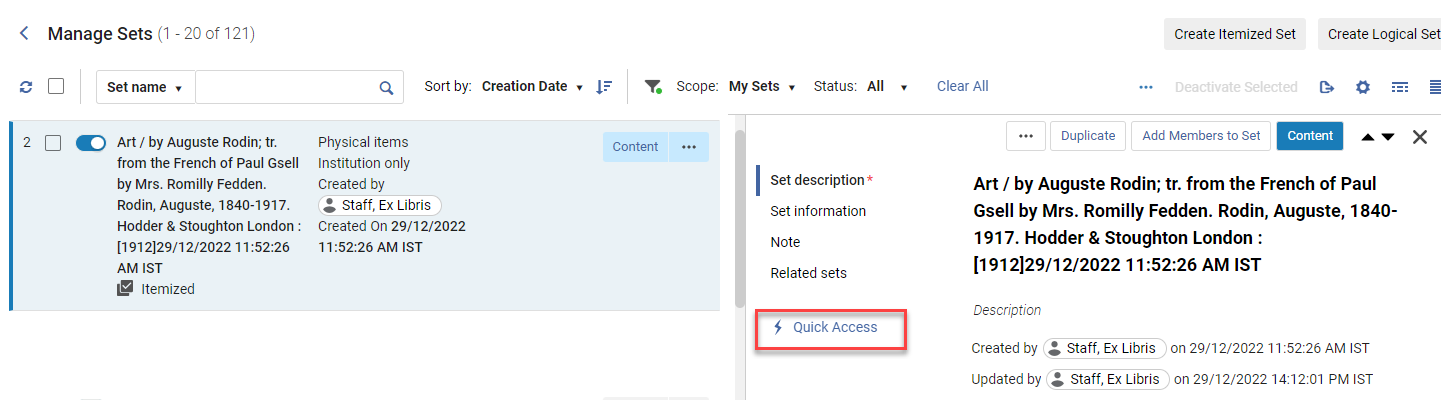Open Content from the Rodin set row

click(635, 147)
